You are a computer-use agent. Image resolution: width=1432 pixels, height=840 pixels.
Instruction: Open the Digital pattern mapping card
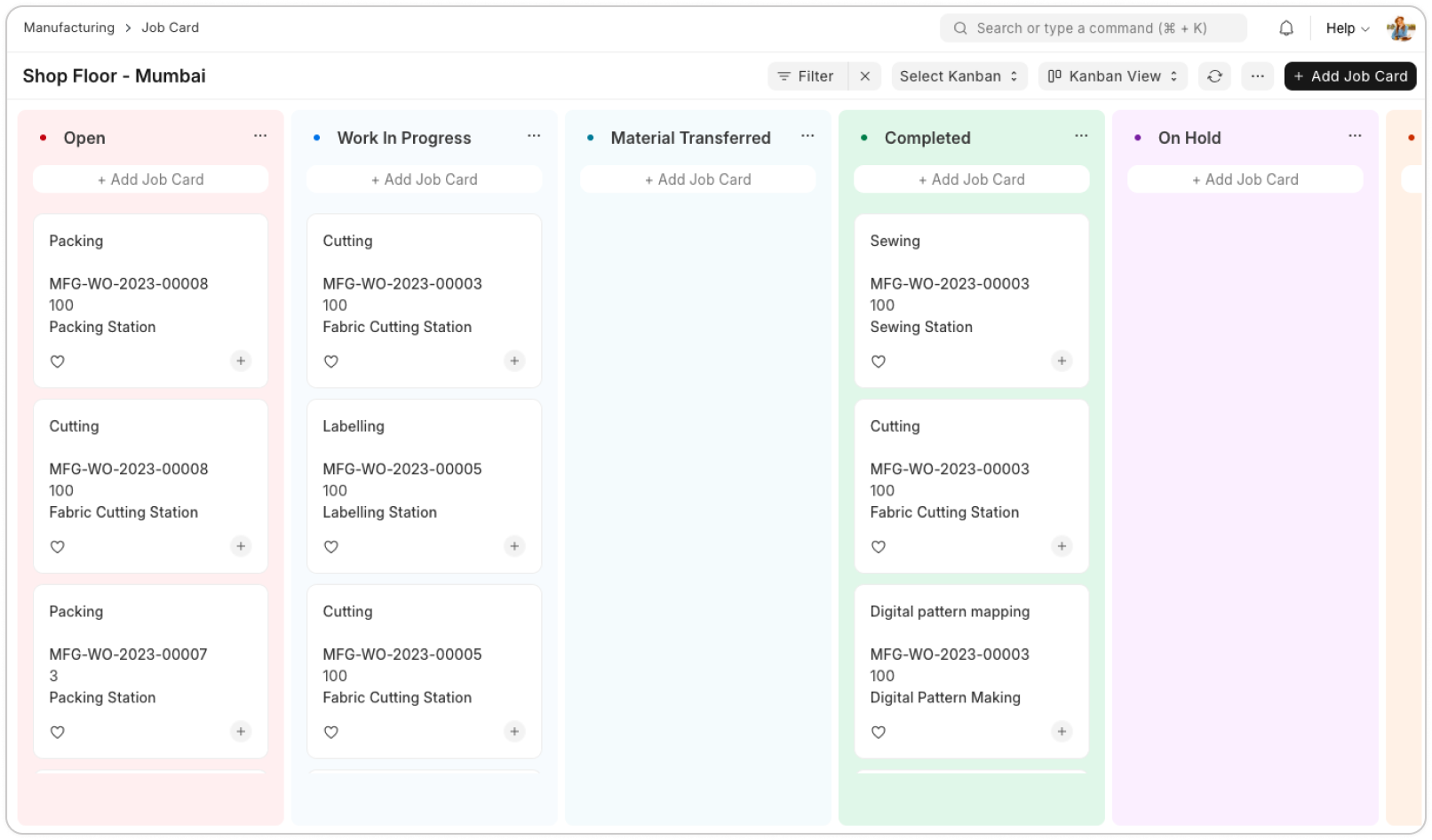tap(950, 612)
